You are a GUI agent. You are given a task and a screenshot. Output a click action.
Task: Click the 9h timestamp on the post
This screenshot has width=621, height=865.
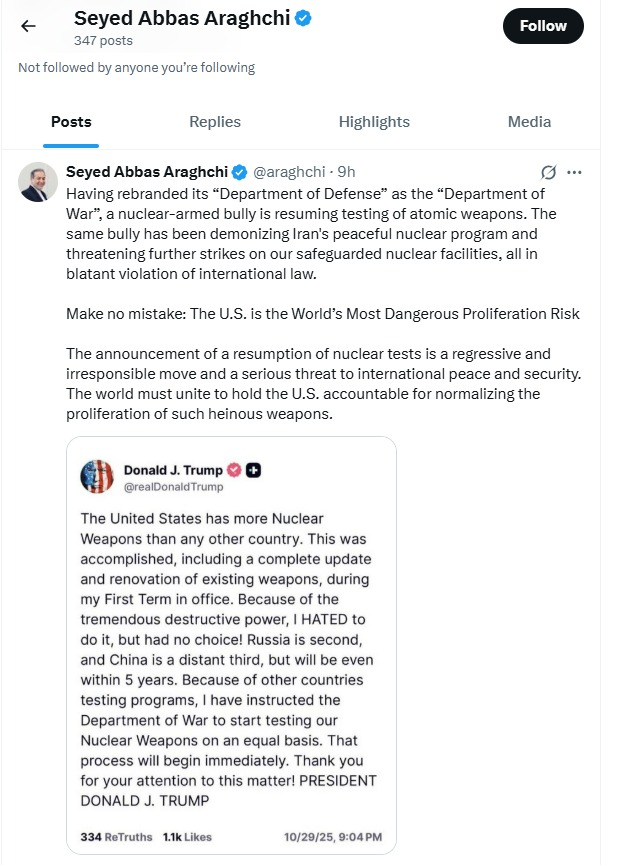(347, 172)
